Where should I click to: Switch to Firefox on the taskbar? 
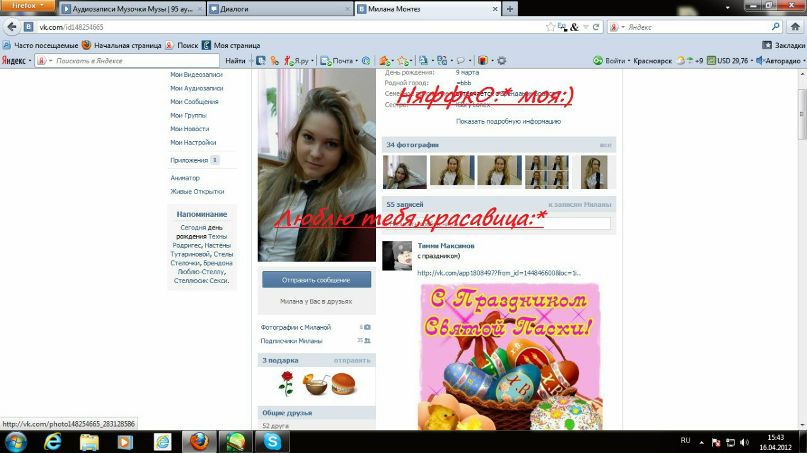[199, 442]
